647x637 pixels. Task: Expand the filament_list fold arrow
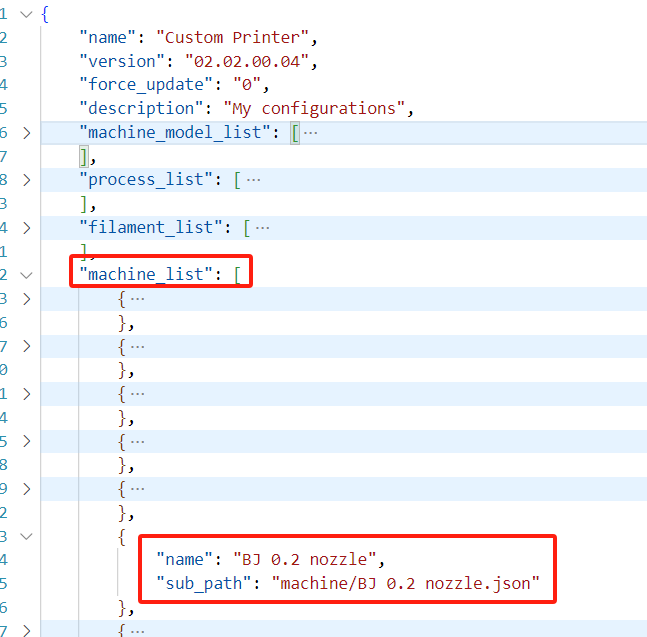click(x=26, y=227)
